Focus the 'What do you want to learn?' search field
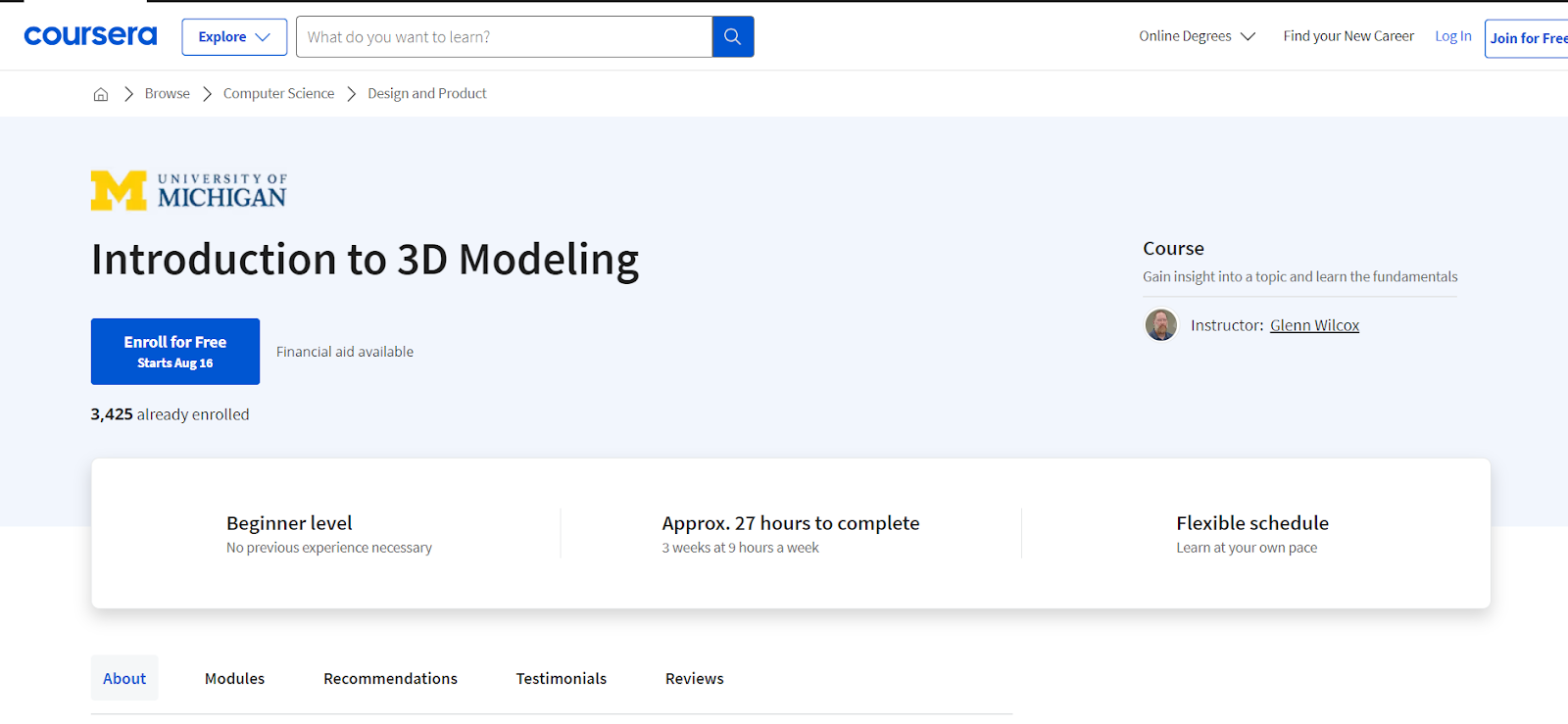The height and width of the screenshot is (724, 1568). coord(504,36)
